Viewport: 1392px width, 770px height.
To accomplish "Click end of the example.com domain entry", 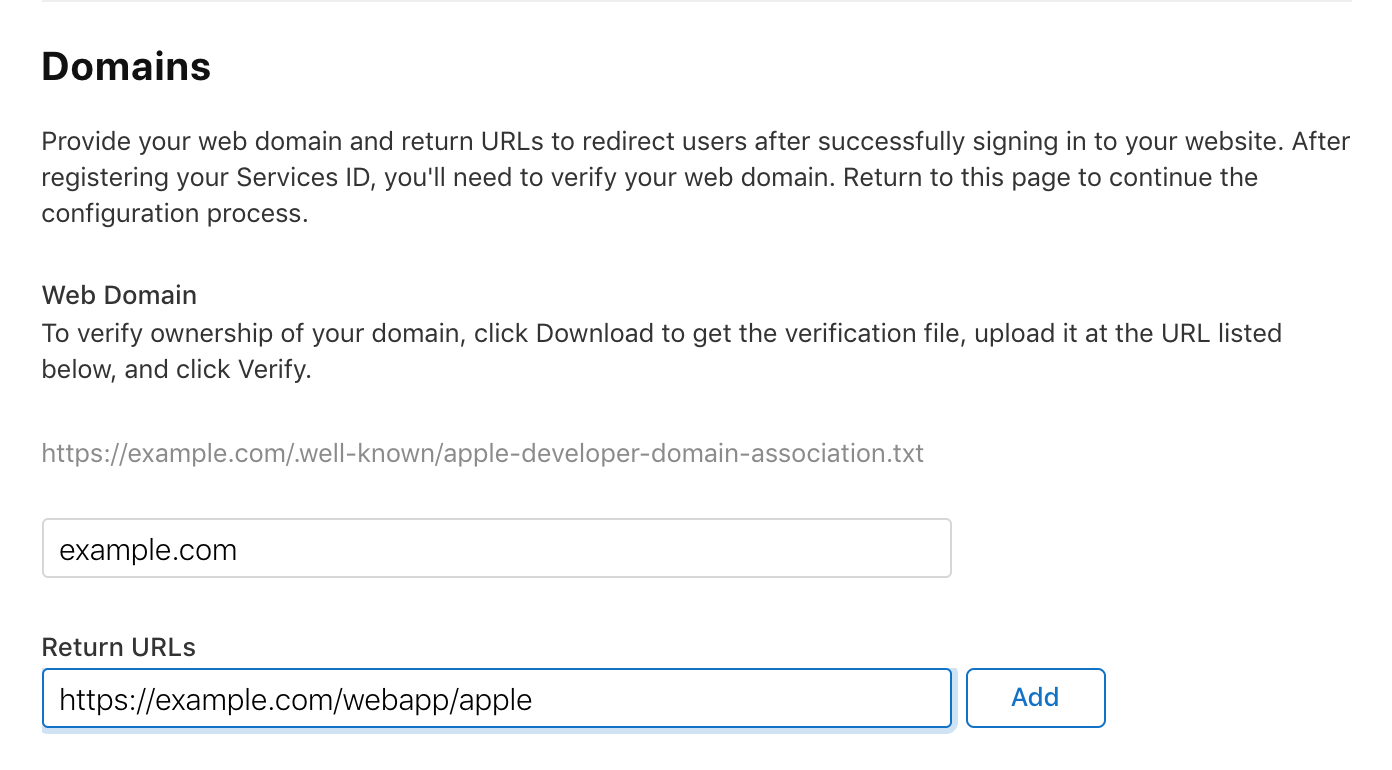I will click(240, 548).
